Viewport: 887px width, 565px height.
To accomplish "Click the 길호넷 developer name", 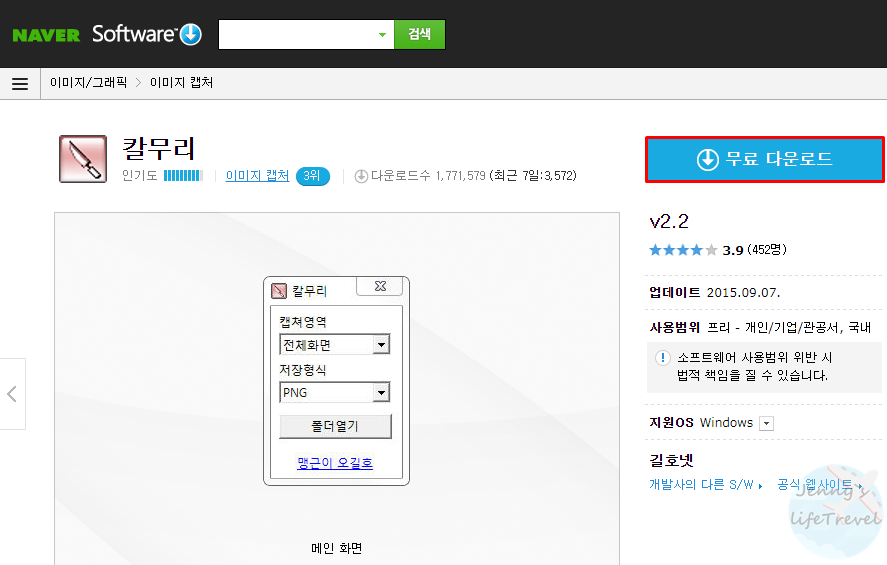I will pos(671,460).
